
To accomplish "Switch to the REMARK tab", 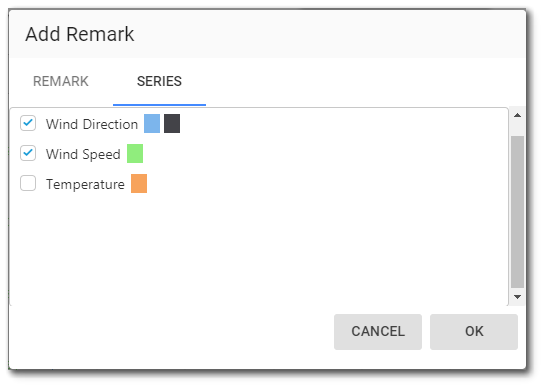I will tap(61, 82).
